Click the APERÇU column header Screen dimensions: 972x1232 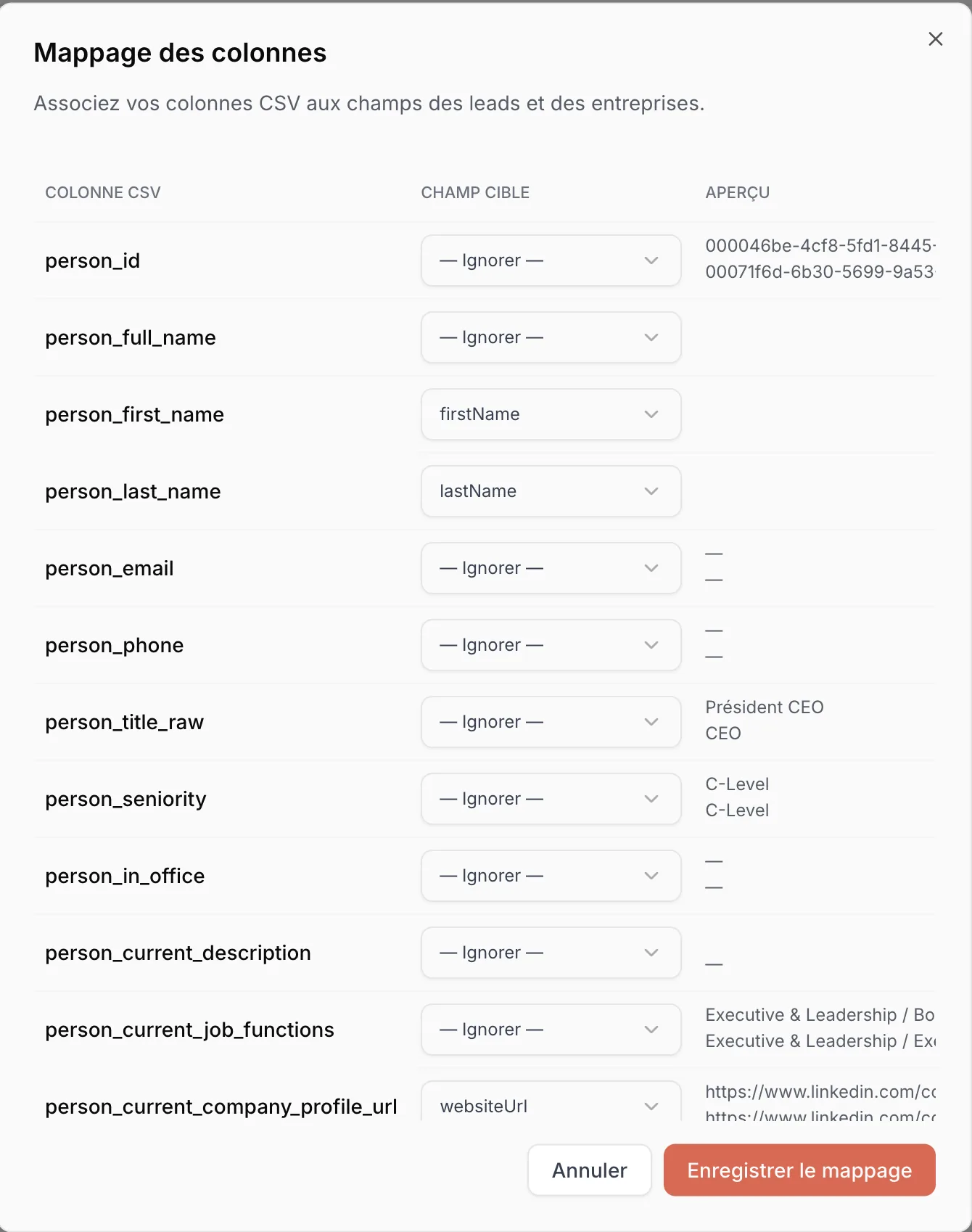[738, 193]
